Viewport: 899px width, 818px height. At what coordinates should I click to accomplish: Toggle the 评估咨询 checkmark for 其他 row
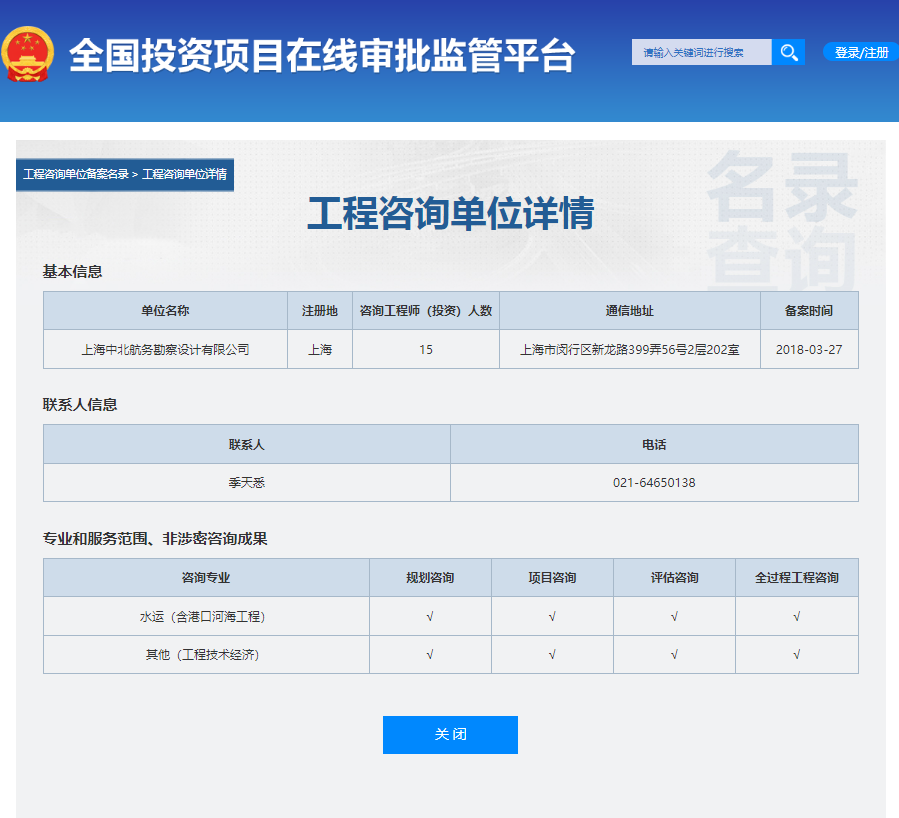[x=674, y=655]
